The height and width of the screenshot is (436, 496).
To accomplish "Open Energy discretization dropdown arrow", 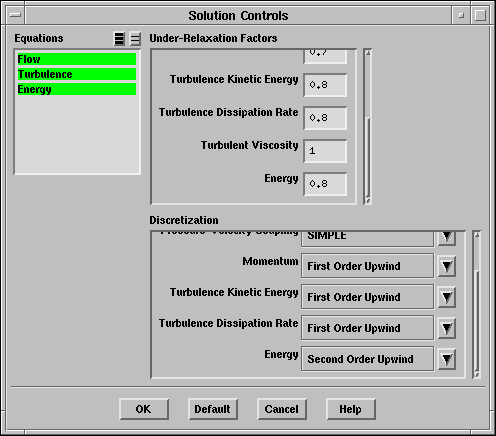I will click(447, 359).
